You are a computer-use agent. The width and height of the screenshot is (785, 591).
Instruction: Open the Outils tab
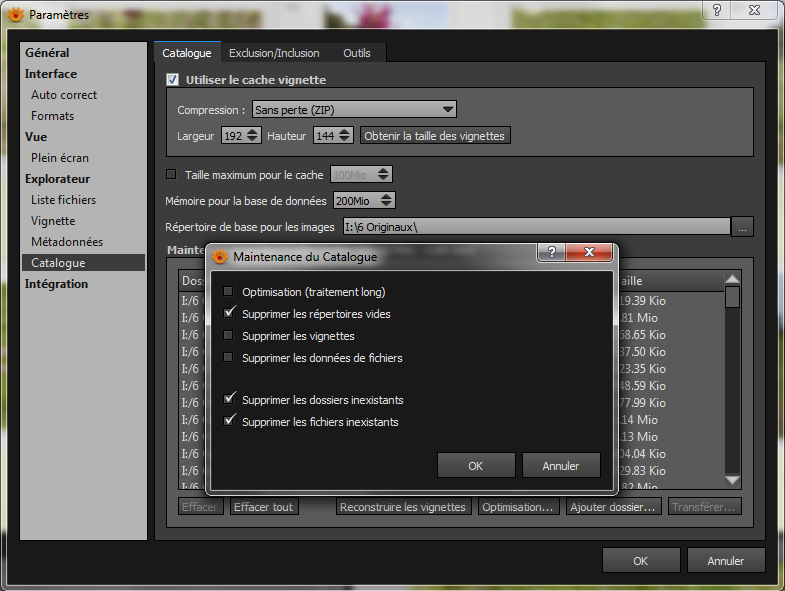[x=356, y=53]
